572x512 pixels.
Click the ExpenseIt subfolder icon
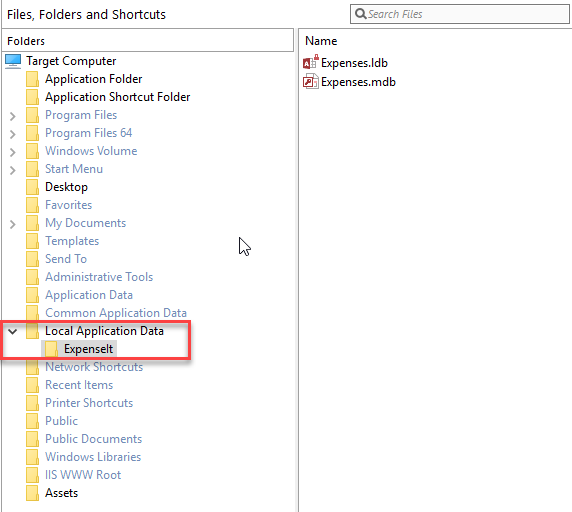pyautogui.click(x=51, y=349)
